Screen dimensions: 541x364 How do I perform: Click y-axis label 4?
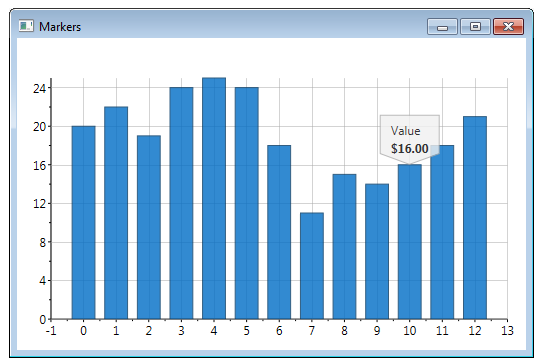click(x=42, y=281)
